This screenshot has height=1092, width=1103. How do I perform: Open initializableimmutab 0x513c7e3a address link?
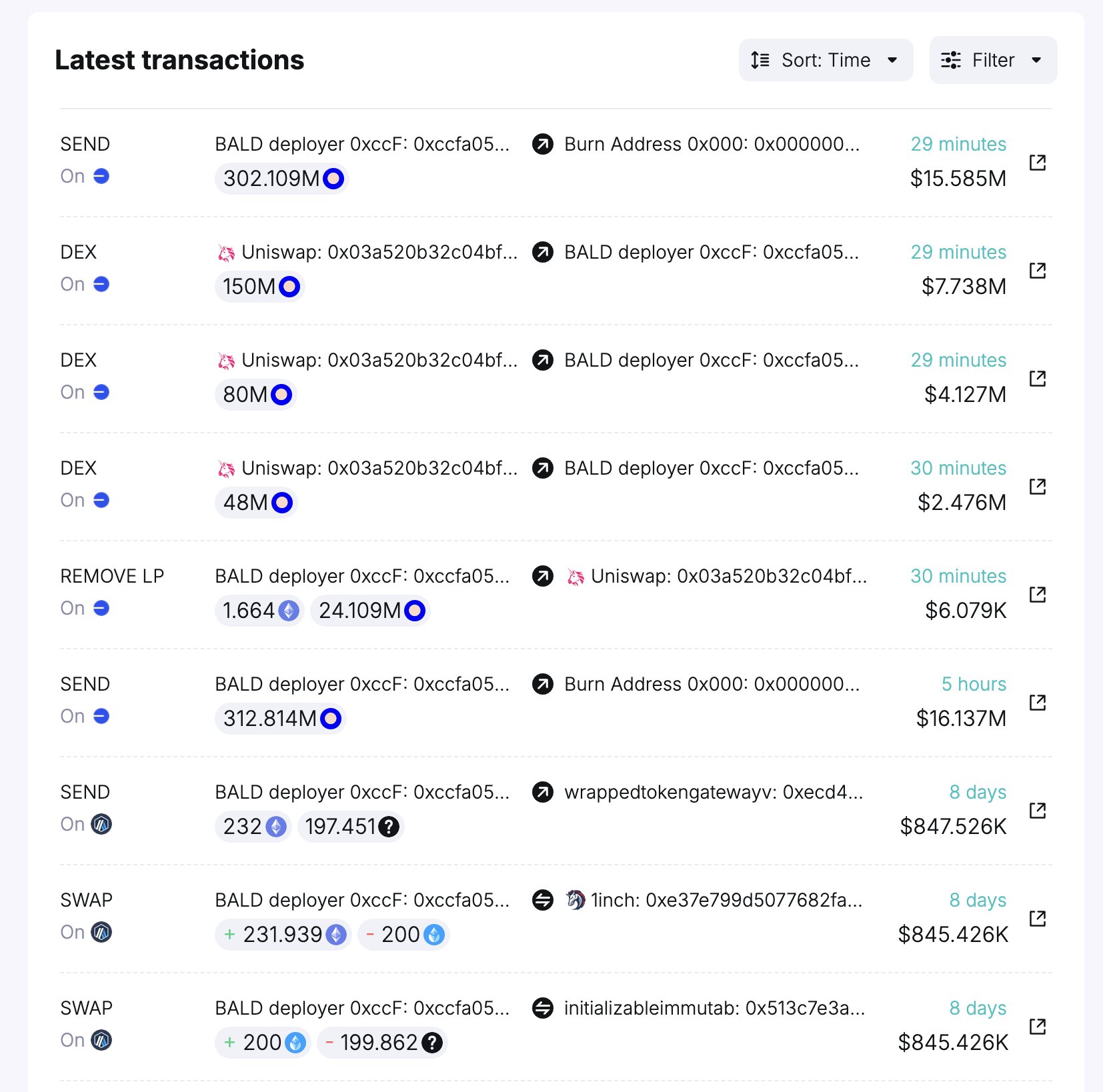coord(714,1008)
